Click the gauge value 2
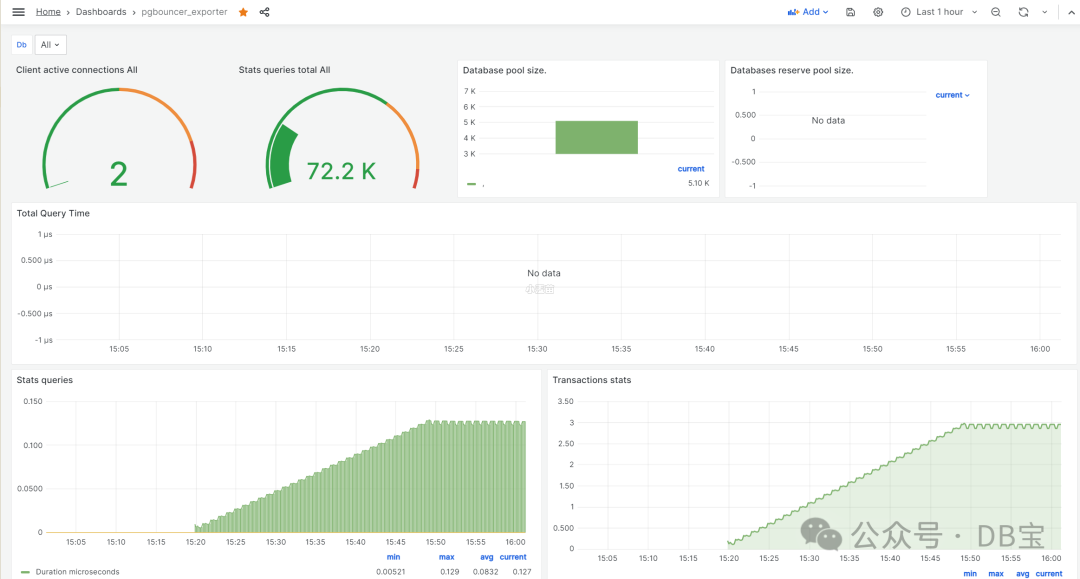The width and height of the screenshot is (1080, 579). 118,173
